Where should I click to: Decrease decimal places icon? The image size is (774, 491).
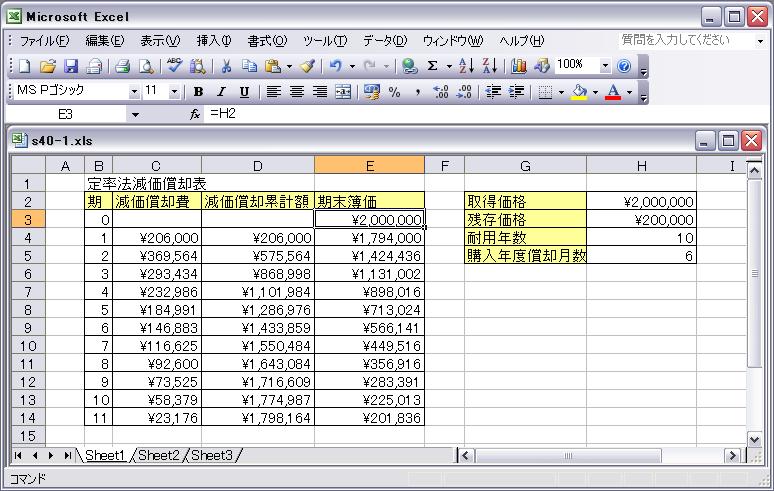[x=464, y=92]
